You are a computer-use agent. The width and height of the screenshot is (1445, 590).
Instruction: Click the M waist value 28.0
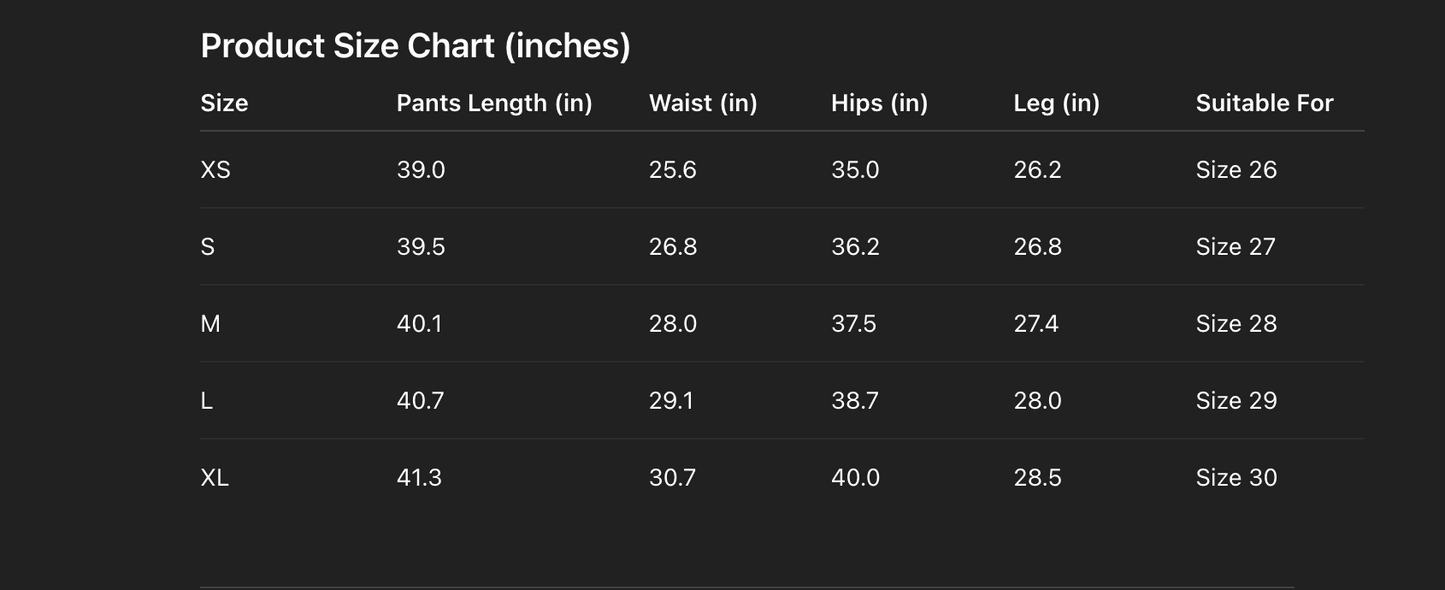[672, 324]
